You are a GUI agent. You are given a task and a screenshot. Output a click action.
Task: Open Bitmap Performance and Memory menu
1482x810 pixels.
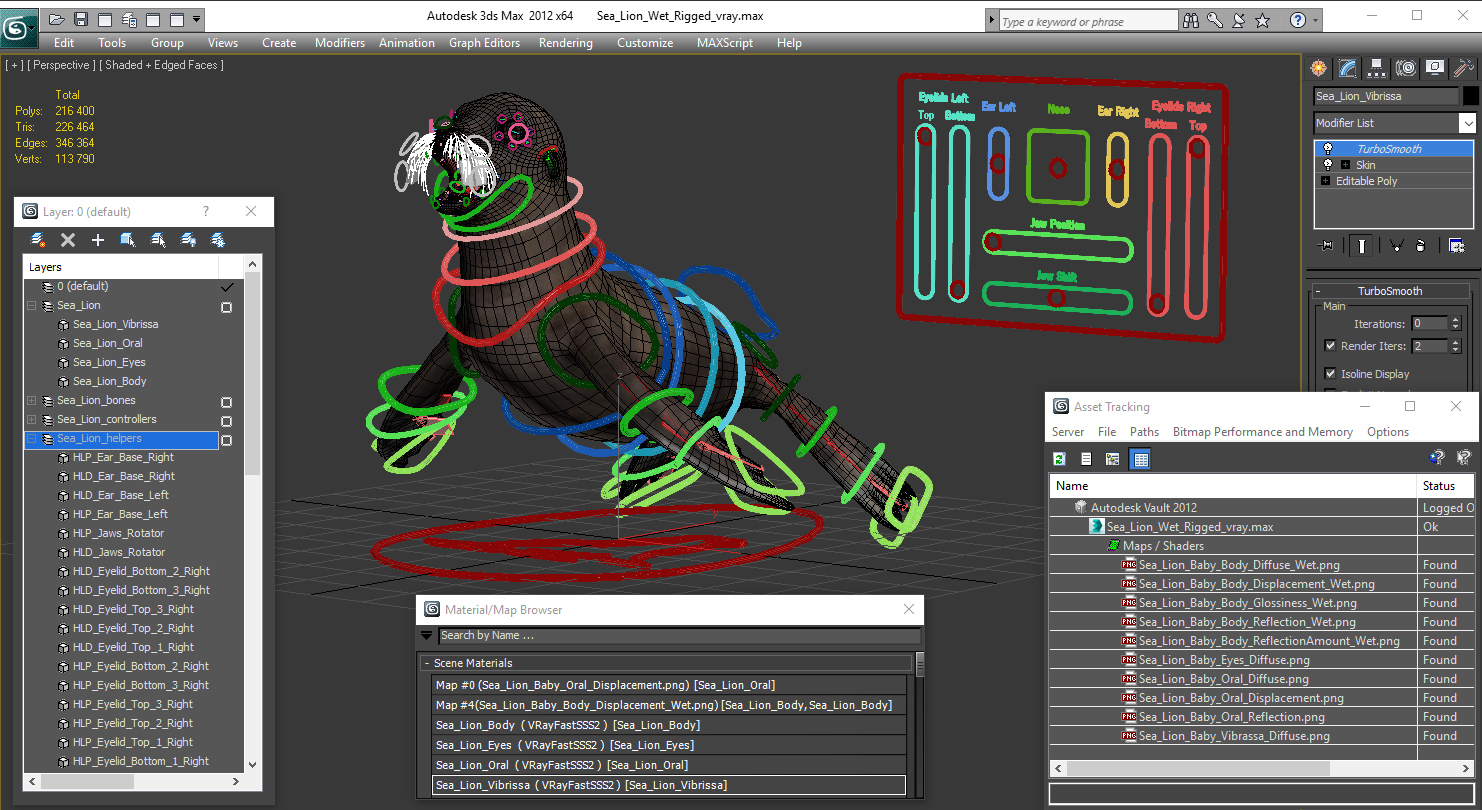coord(1262,432)
